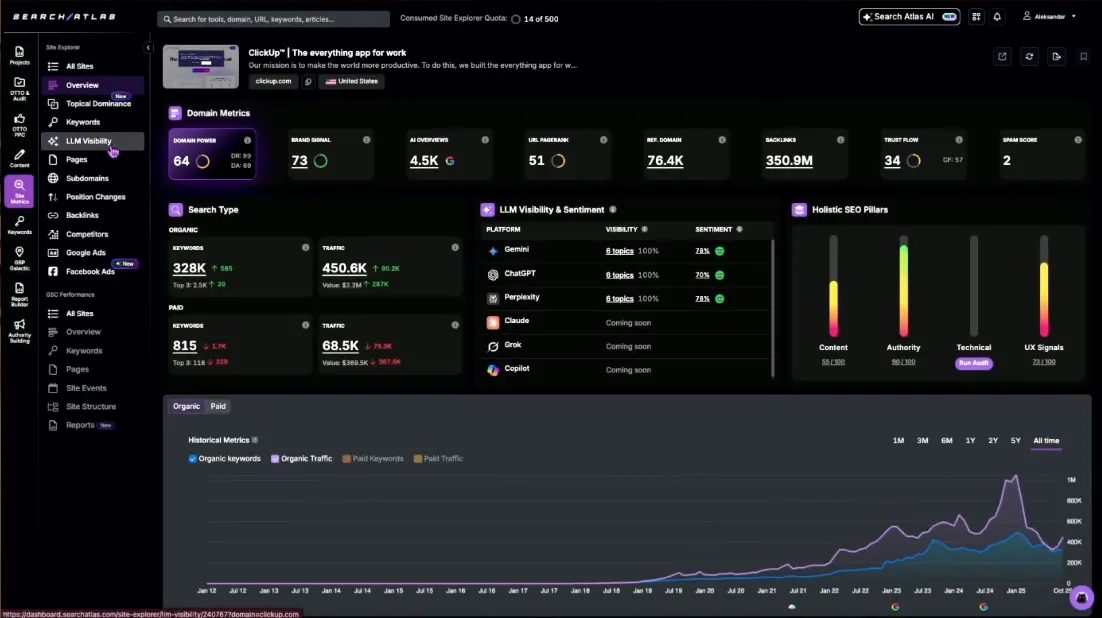Image resolution: width=1102 pixels, height=618 pixels.
Task: Open the Aleksandar account dropdown
Action: tap(1048, 16)
